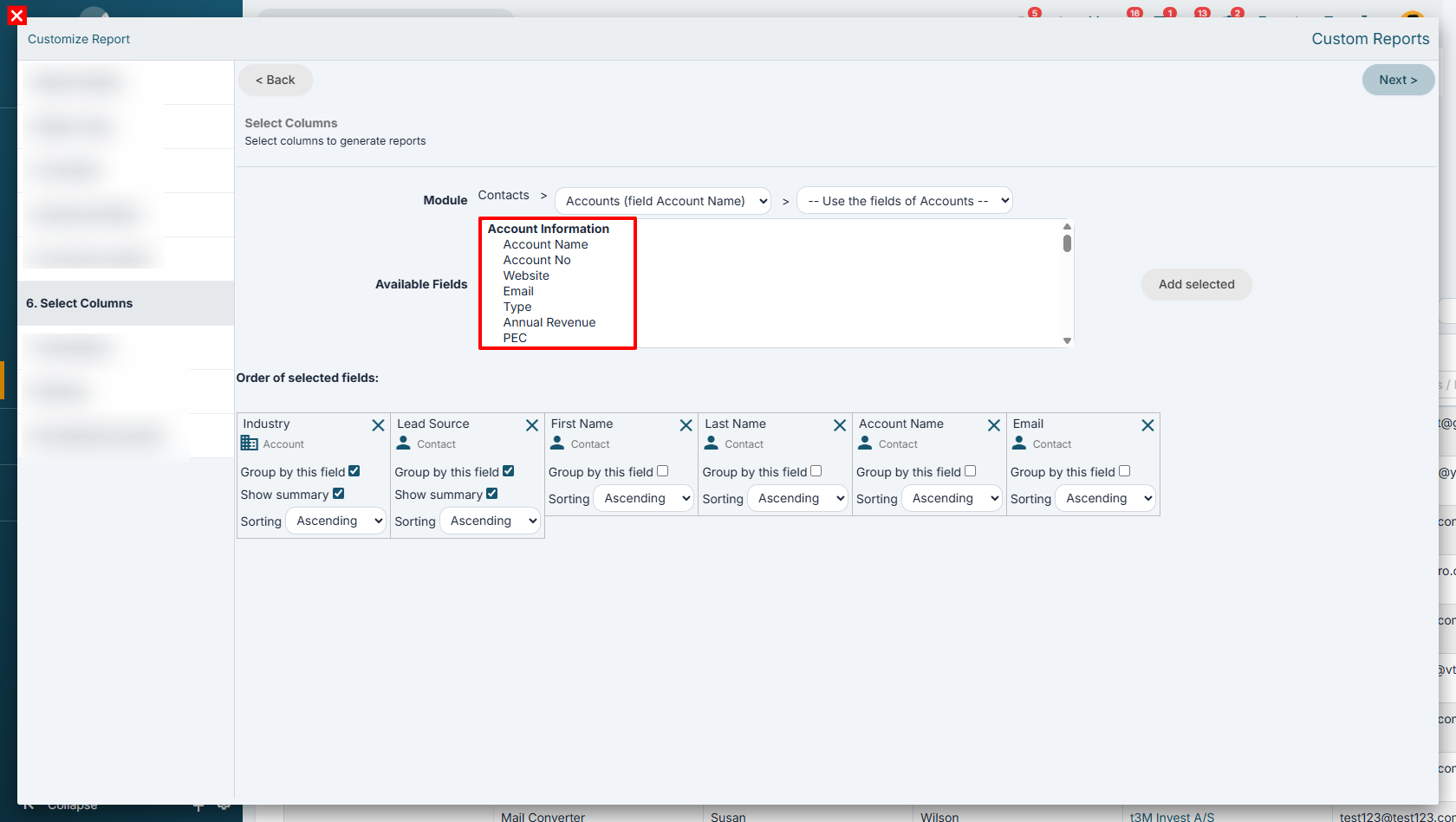Open the Accounts (field Account Name) module dropdown
This screenshot has width=1456, height=822.
[x=663, y=201]
